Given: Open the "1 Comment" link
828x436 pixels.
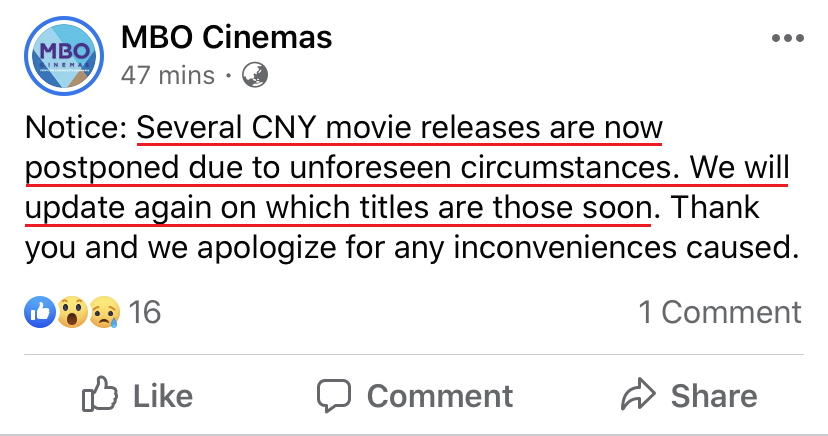Looking at the screenshot, I should click(720, 312).
